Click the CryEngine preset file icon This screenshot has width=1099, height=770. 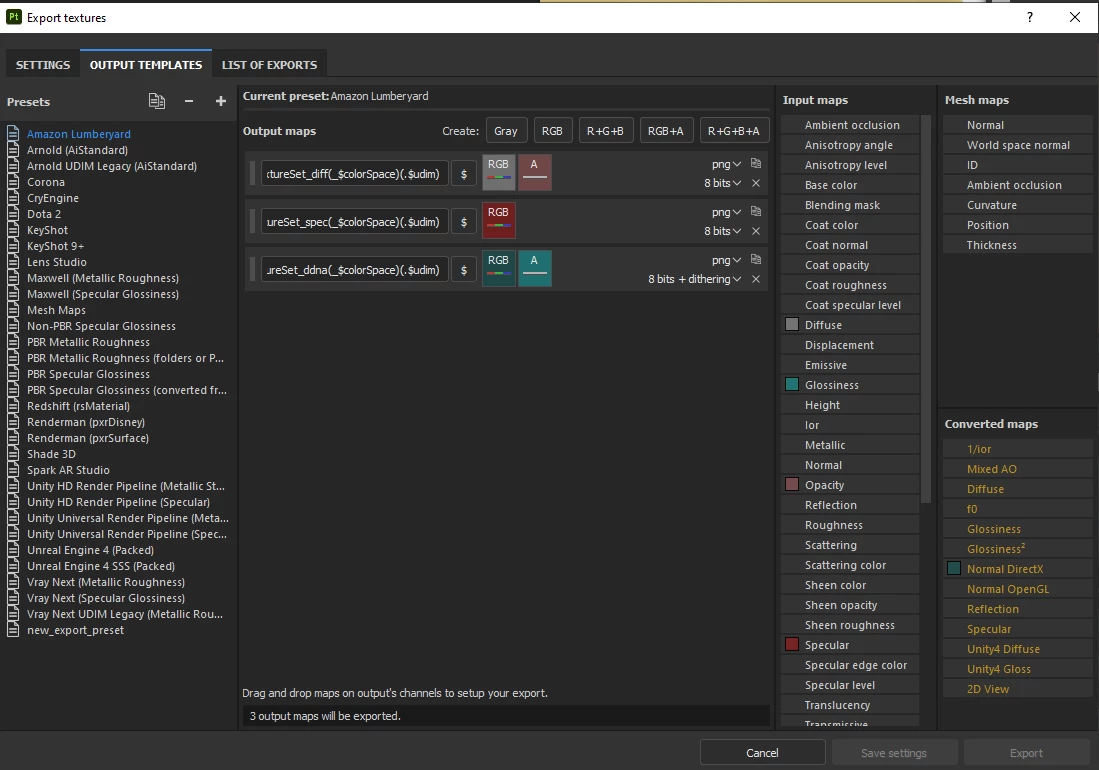13,198
